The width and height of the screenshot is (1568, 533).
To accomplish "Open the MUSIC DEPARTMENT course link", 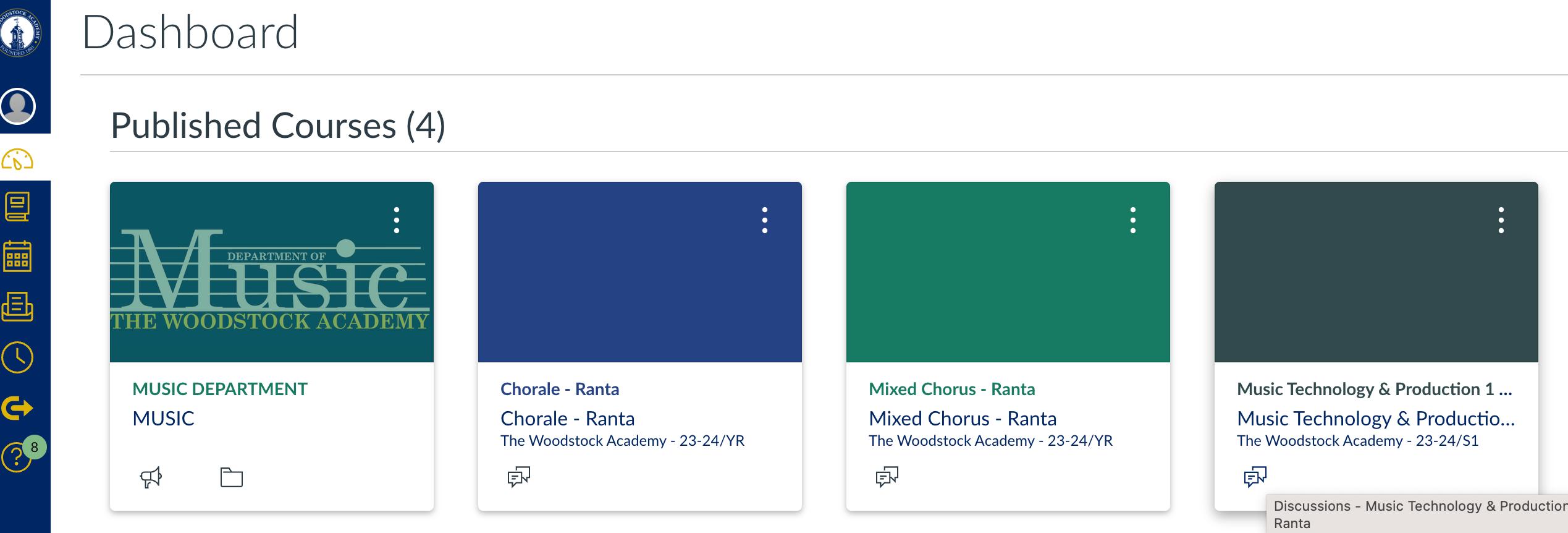I will click(x=220, y=389).
